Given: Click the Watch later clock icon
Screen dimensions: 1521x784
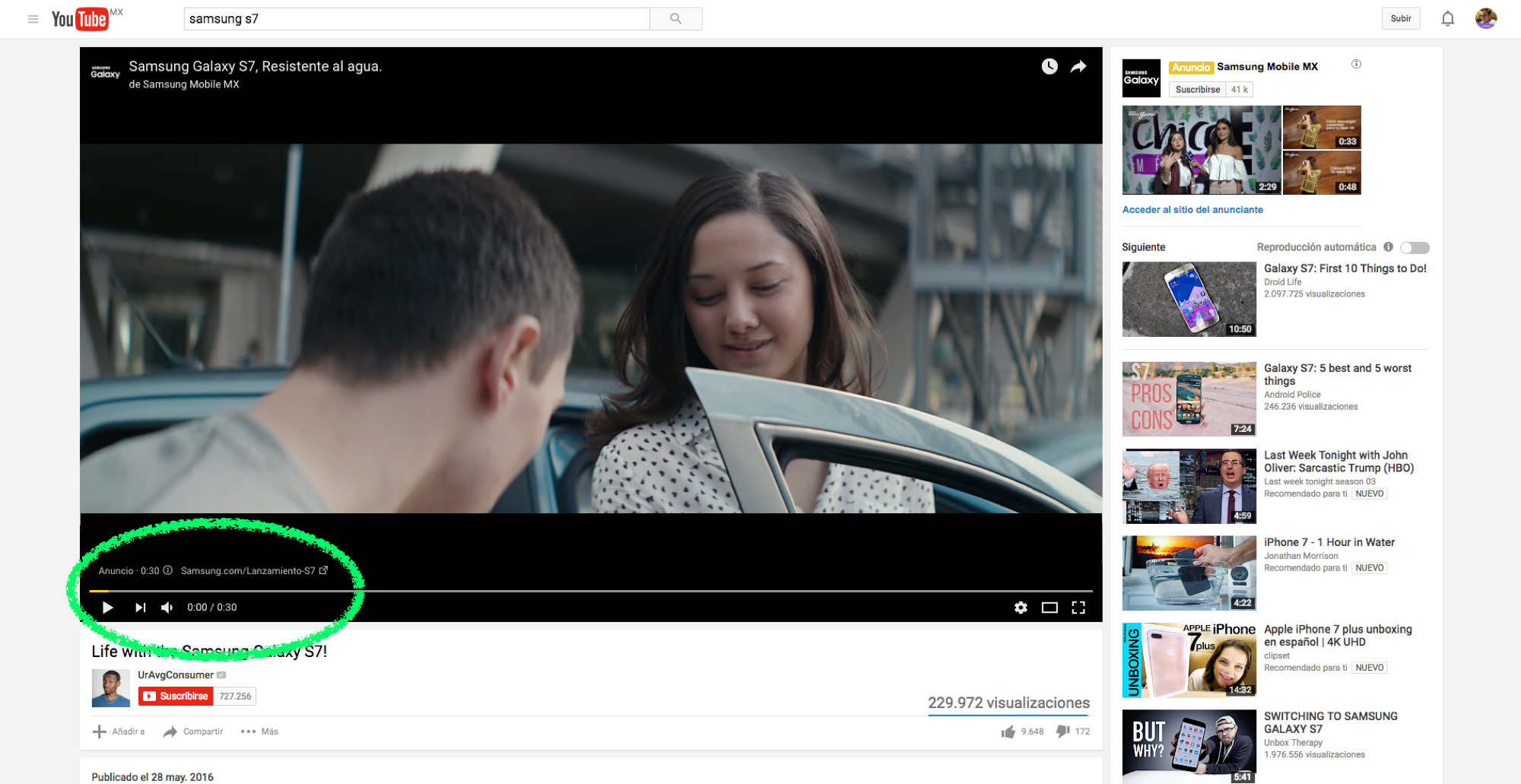Looking at the screenshot, I should 1049,66.
